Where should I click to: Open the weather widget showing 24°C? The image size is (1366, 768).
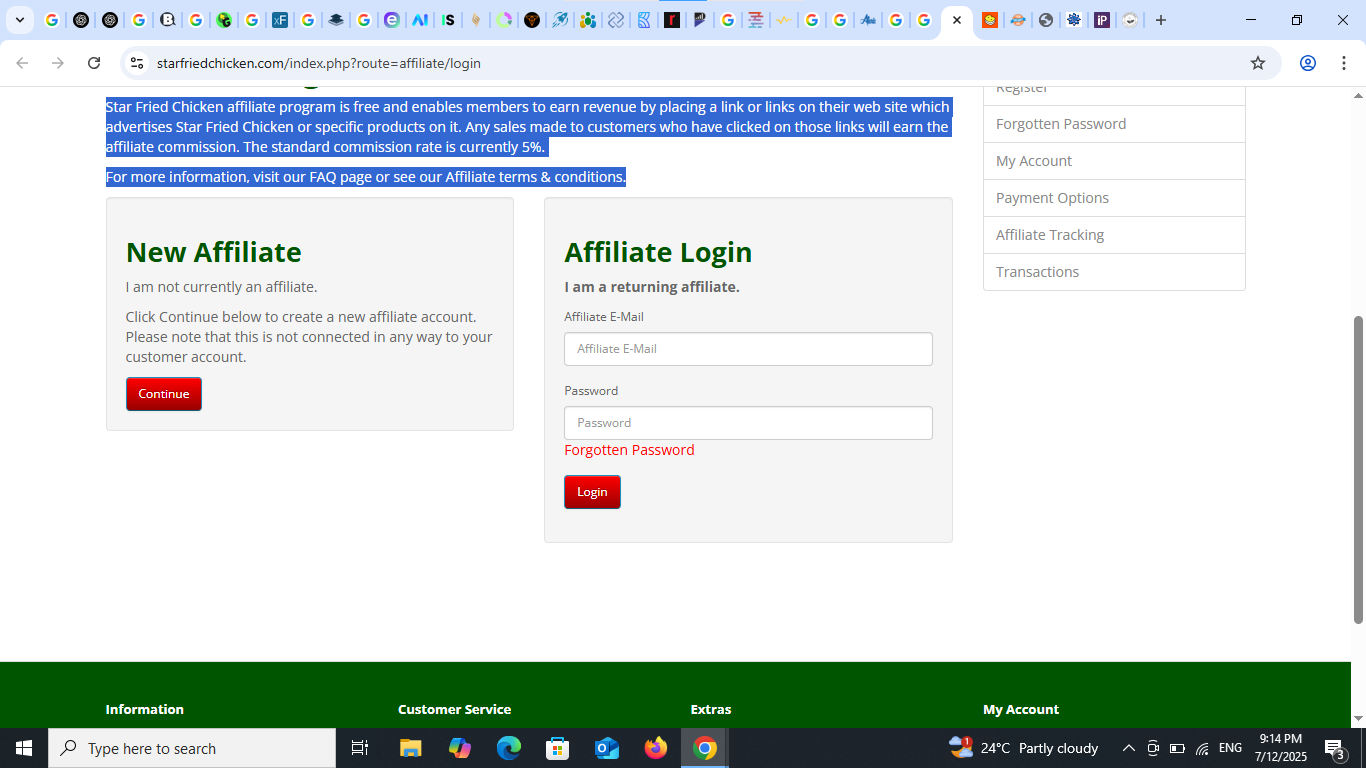(1023, 748)
